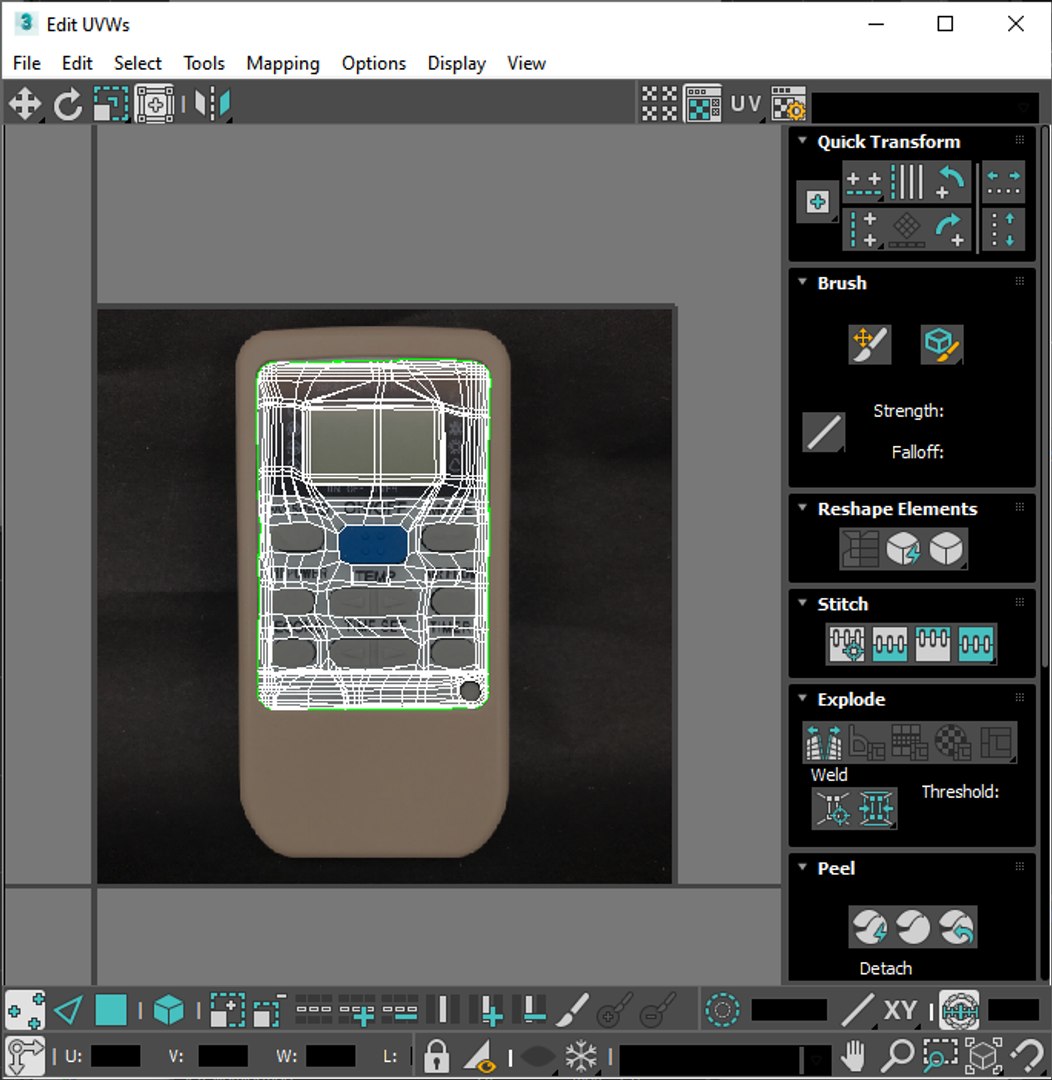Collapse the Reshape Elements rollout
The height and width of the screenshot is (1080, 1052).
coord(802,508)
